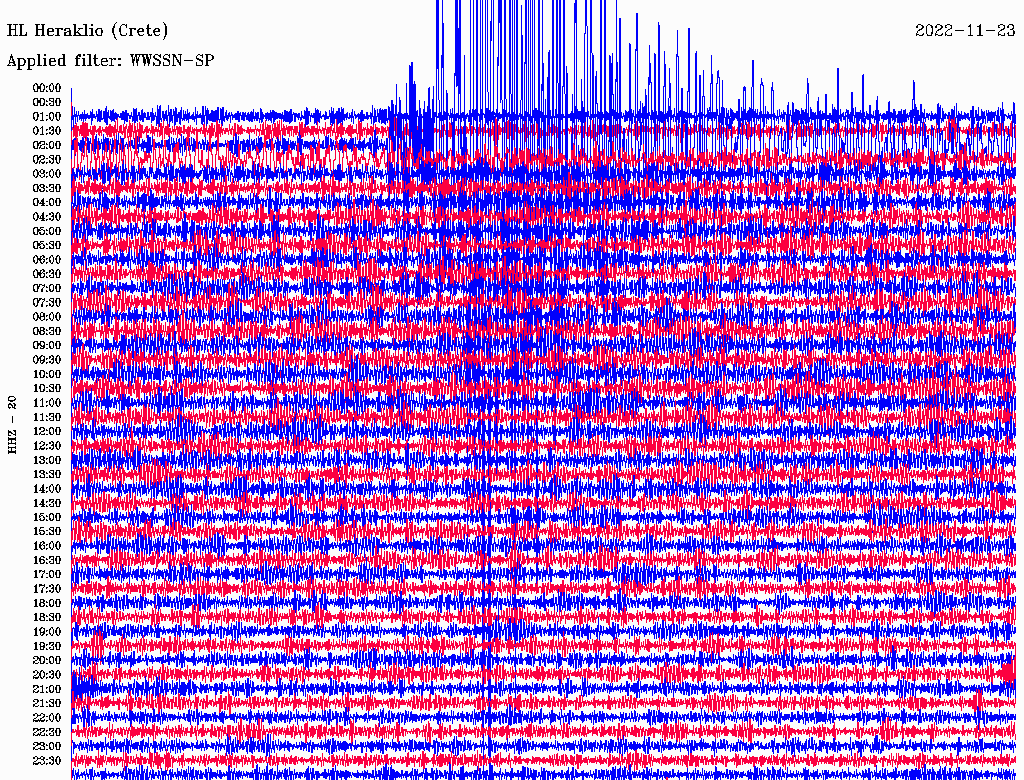Viewport: 1024px width, 780px height.
Task: Select the 10:00 time marker
Action: tap(47, 374)
